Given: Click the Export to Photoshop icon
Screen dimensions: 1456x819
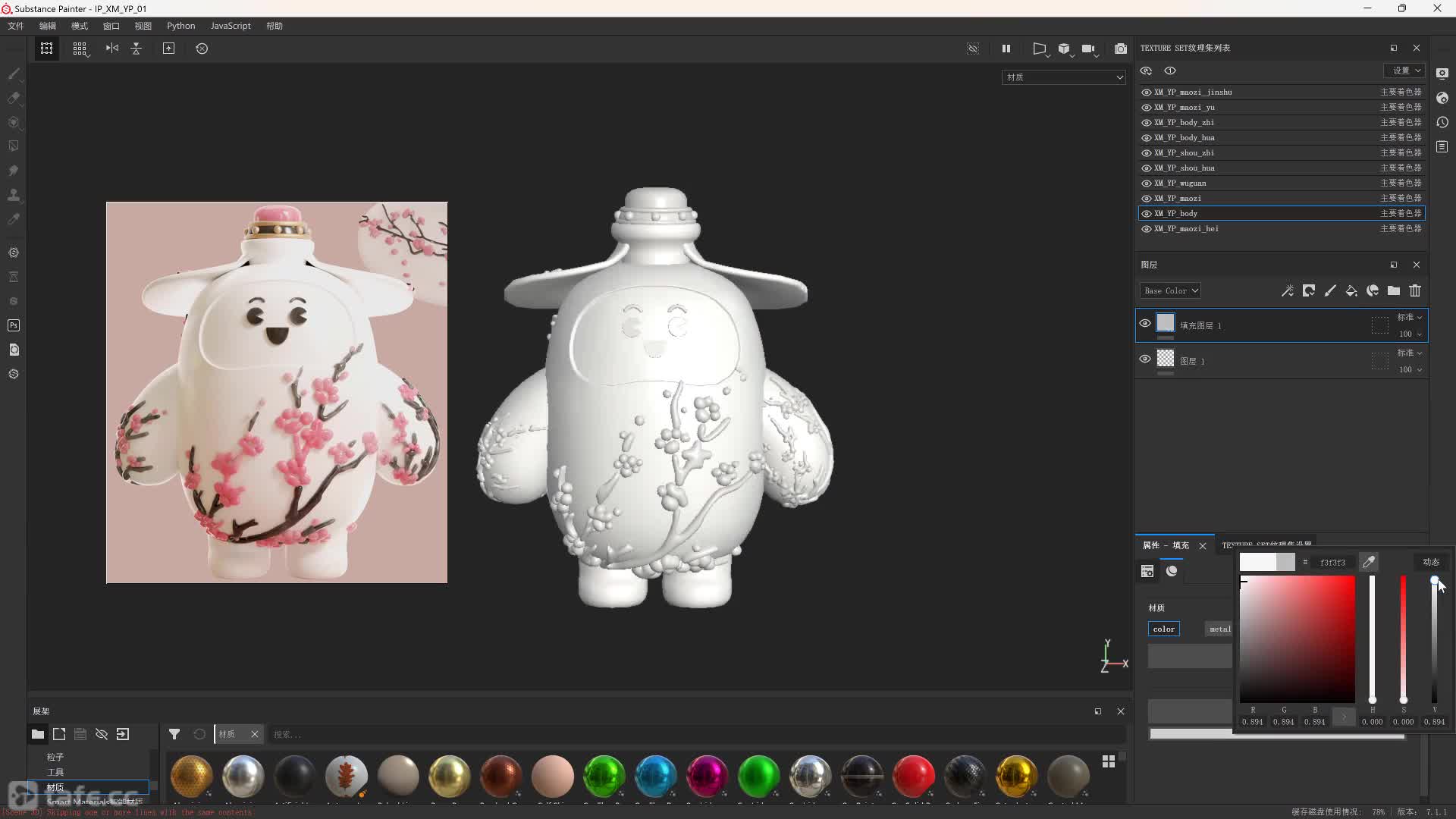Looking at the screenshot, I should [x=14, y=325].
